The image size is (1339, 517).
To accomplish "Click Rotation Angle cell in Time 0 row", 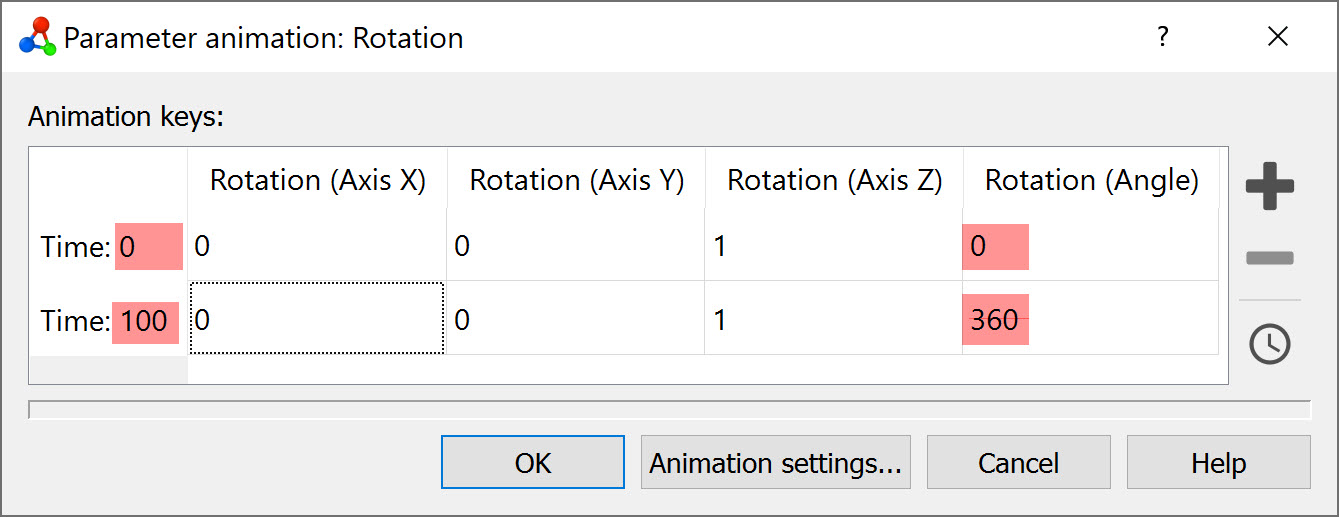I will [x=1090, y=246].
